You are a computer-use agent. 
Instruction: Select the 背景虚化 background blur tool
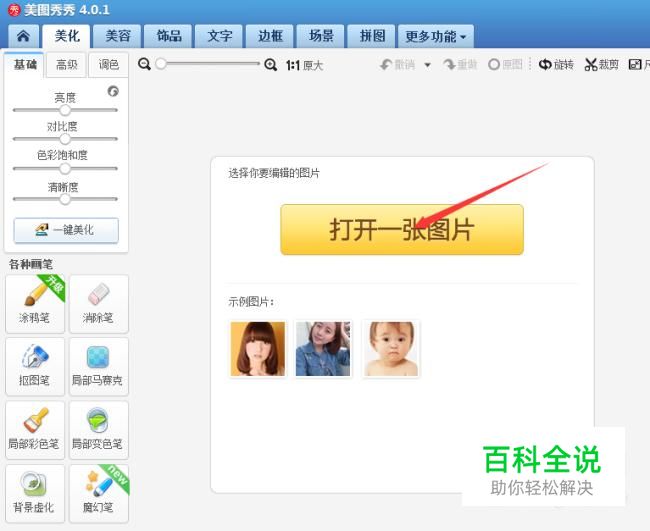35,493
